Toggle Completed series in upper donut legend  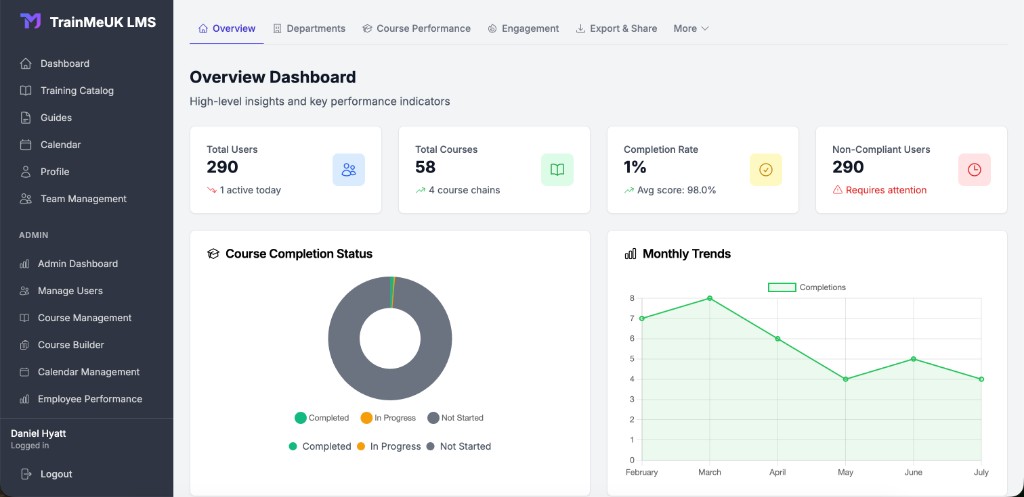(x=322, y=418)
